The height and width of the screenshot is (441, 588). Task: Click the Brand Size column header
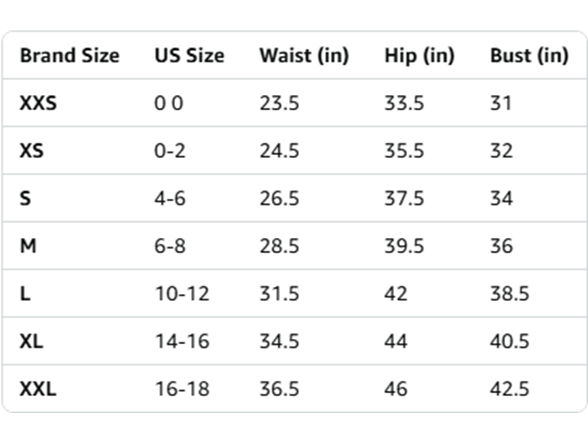click(x=70, y=56)
